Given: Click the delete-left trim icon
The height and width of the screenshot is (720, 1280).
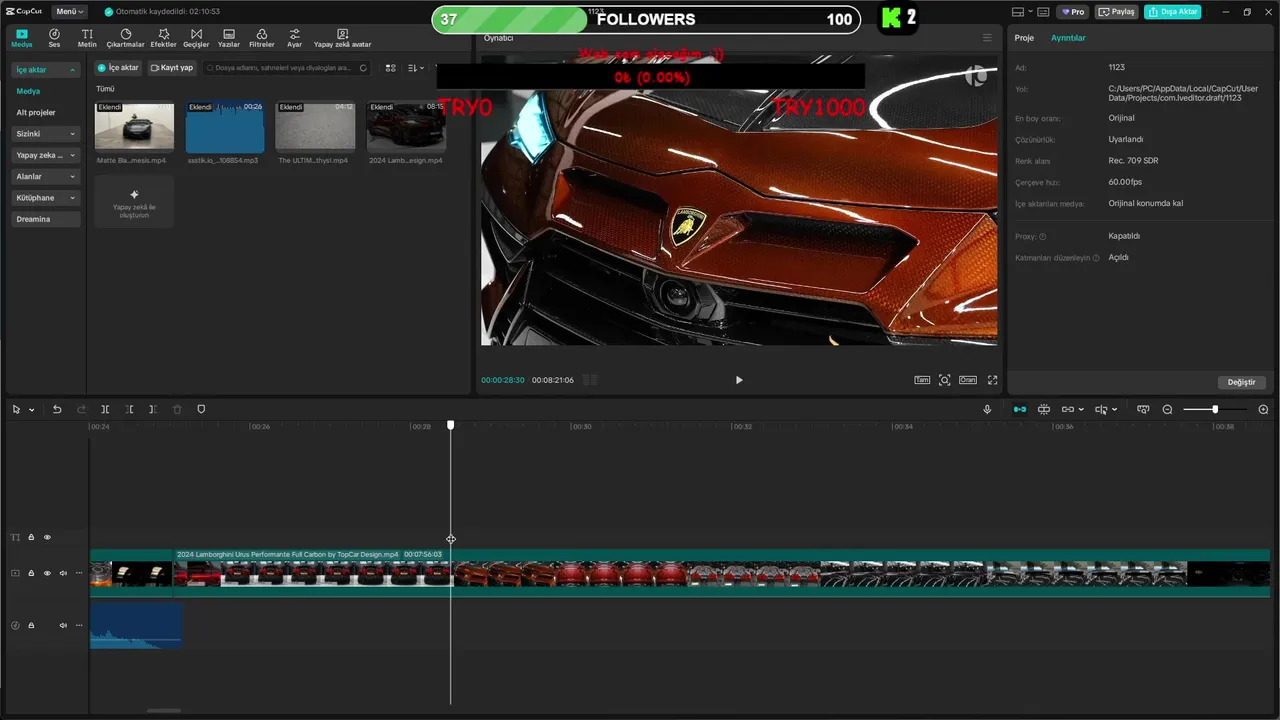Looking at the screenshot, I should coord(129,409).
